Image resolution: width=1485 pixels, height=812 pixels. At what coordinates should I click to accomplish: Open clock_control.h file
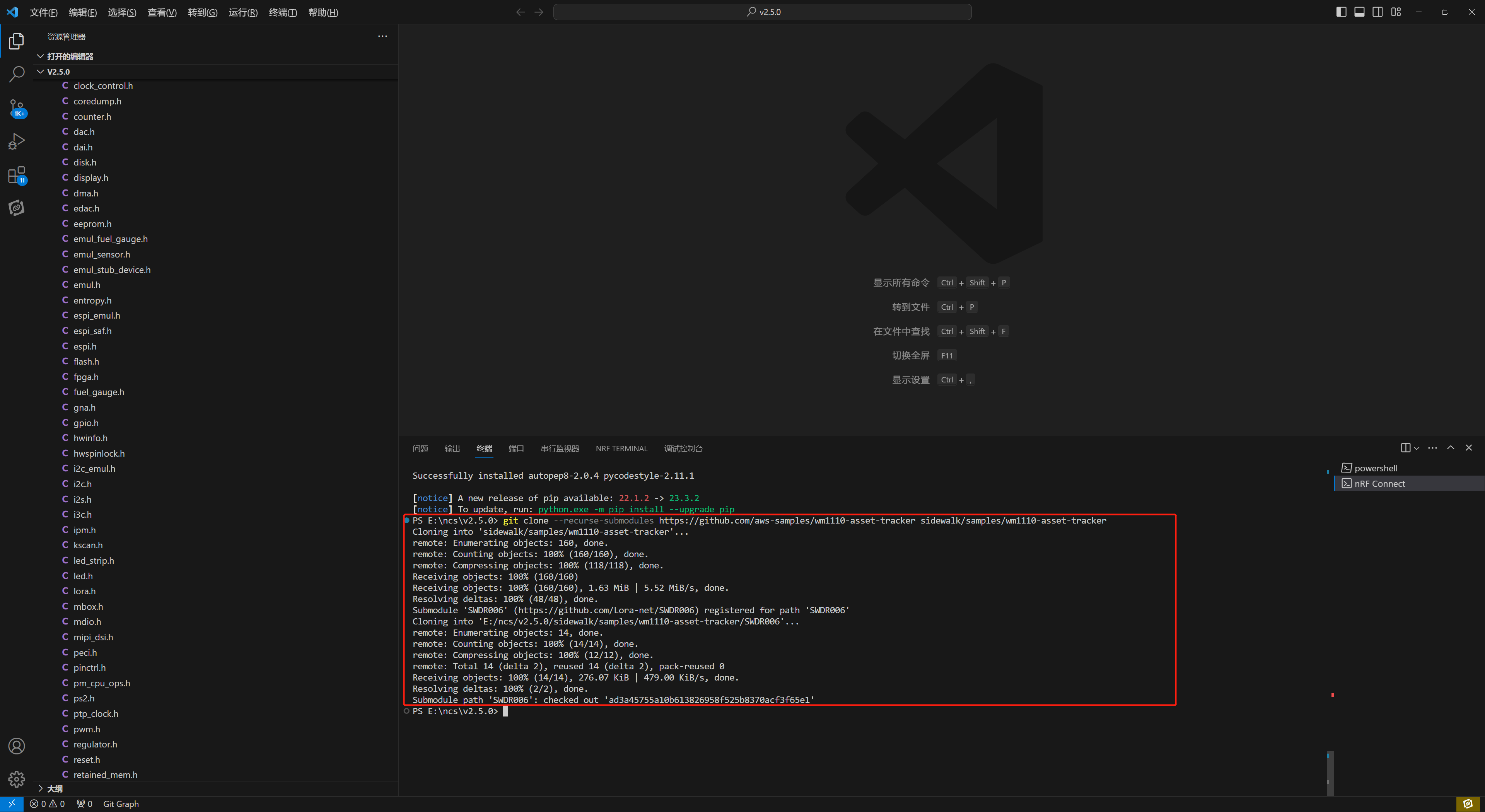point(216,86)
